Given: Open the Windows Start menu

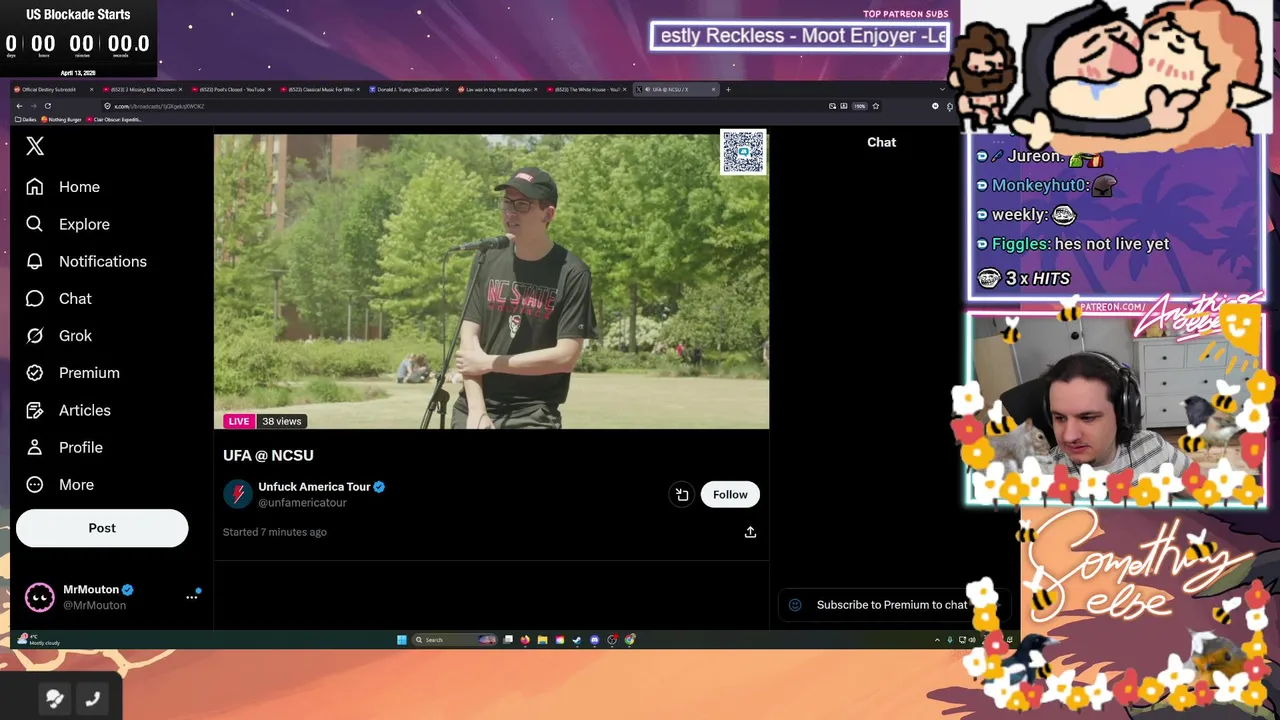Looking at the screenshot, I should point(401,640).
